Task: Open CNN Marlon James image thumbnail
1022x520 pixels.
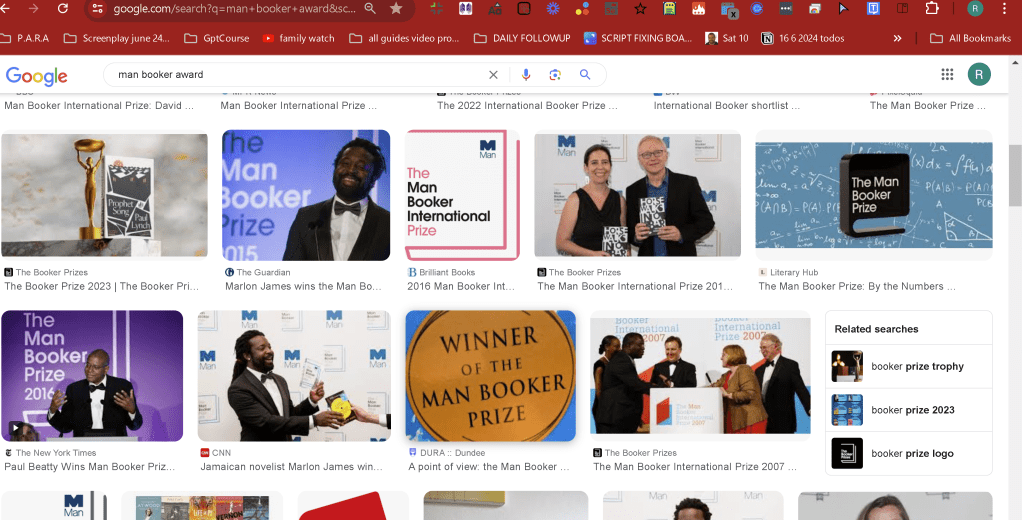Action: [x=294, y=376]
